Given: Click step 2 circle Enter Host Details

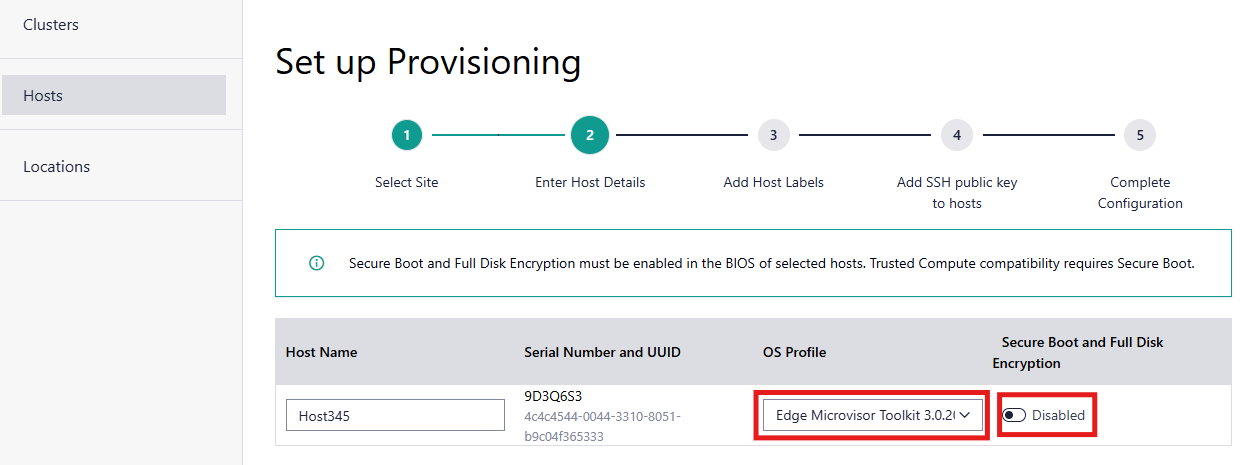Looking at the screenshot, I should pos(590,135).
